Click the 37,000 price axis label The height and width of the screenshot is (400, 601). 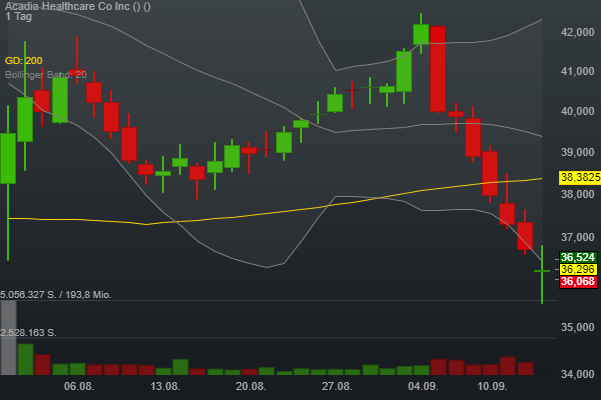coord(578,238)
